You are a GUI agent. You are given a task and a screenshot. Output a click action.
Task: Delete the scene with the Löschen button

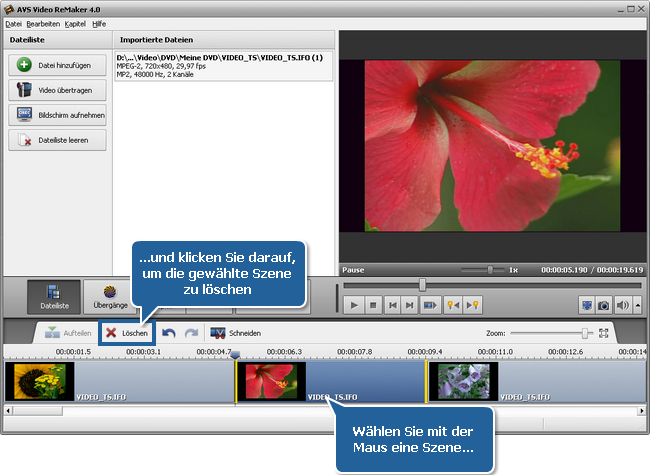tap(127, 332)
